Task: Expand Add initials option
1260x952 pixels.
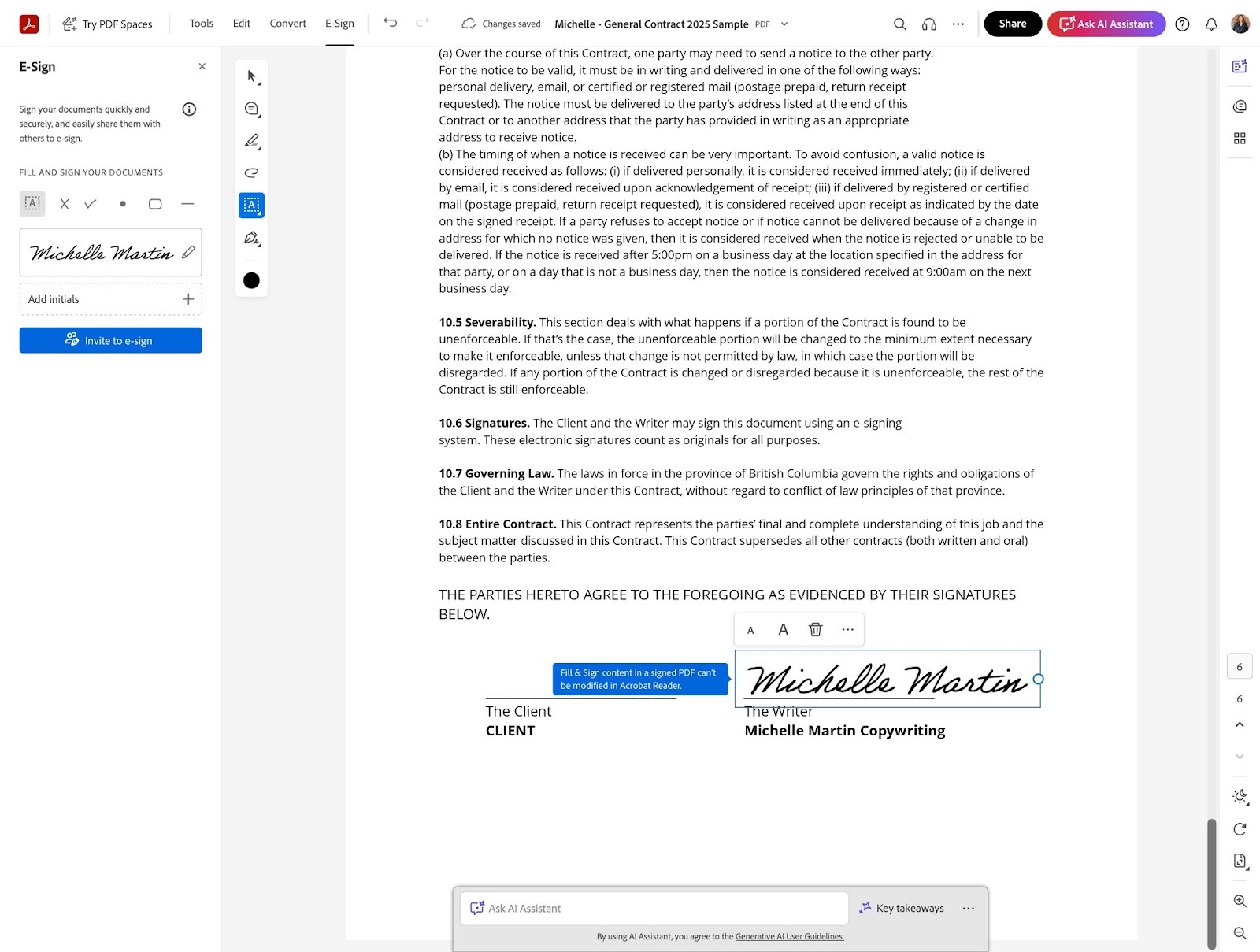Action: coord(188,299)
